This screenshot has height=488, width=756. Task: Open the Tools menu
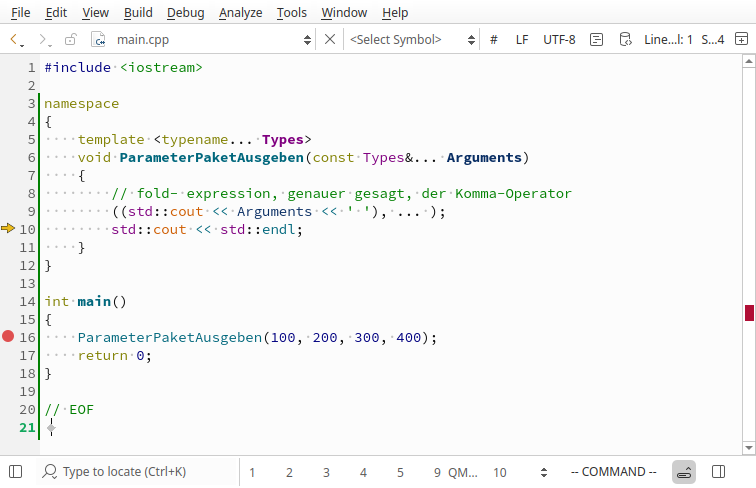point(292,13)
